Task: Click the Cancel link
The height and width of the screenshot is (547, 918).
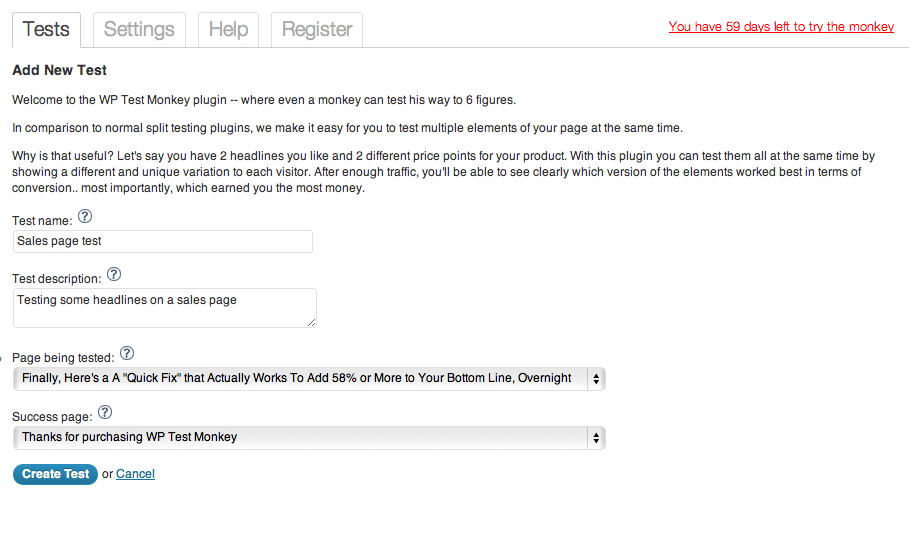Action: 135,474
